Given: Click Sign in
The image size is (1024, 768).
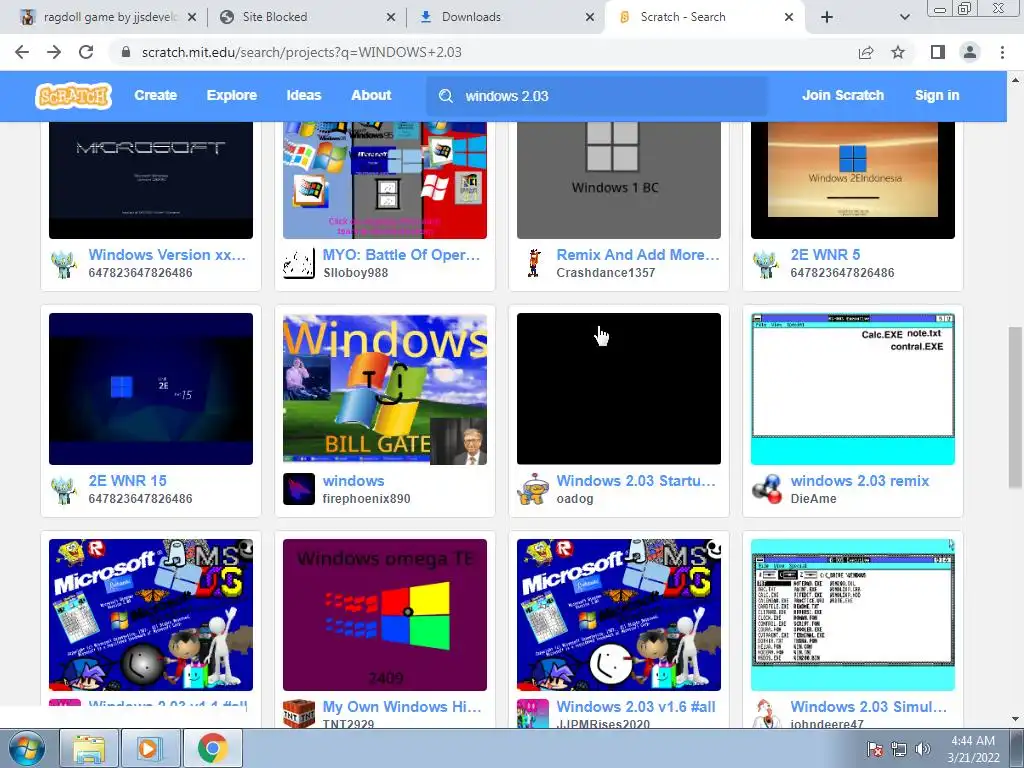Looking at the screenshot, I should click(x=937, y=95).
